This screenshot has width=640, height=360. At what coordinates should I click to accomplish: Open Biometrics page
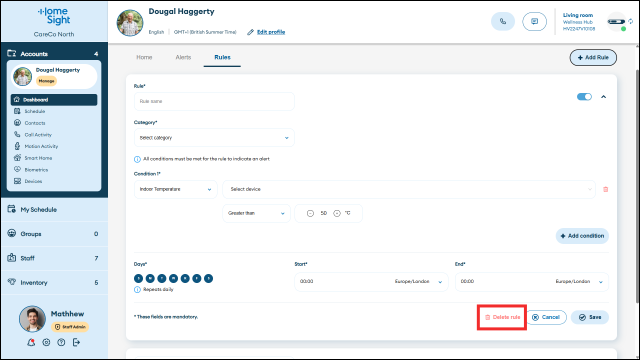[36, 169]
